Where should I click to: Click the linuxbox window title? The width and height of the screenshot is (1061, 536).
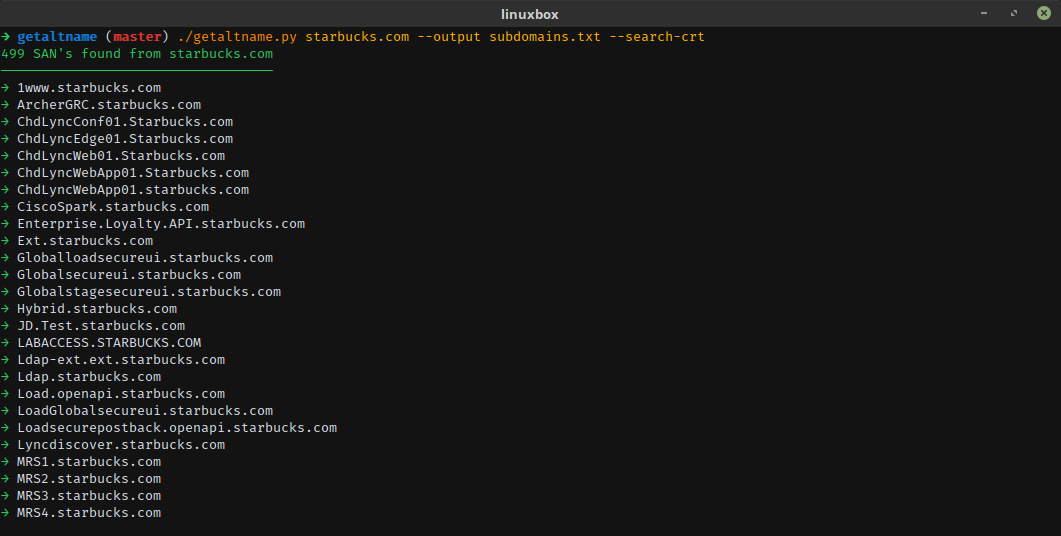[x=530, y=14]
